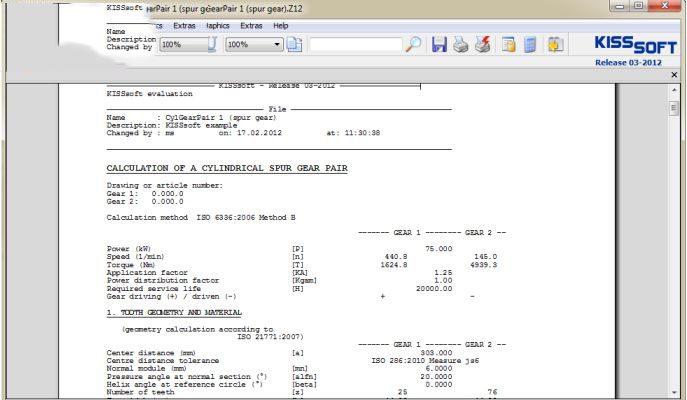Click torque value '1624.8'
Viewport: 687px width, 400px height.
click(x=394, y=265)
